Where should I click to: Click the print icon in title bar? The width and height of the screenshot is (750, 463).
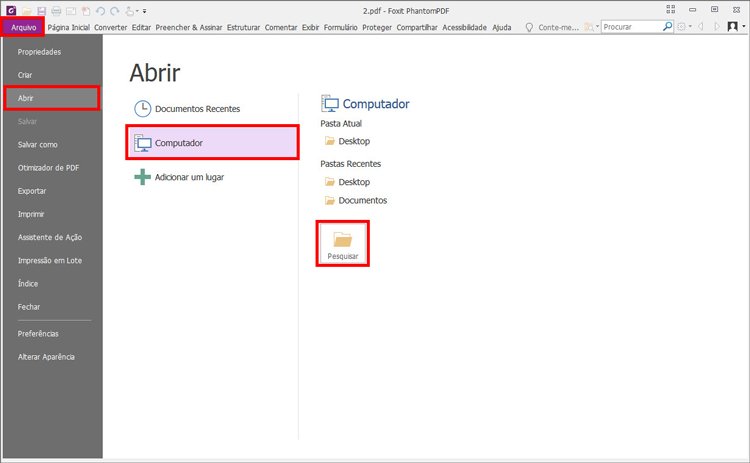point(56,11)
